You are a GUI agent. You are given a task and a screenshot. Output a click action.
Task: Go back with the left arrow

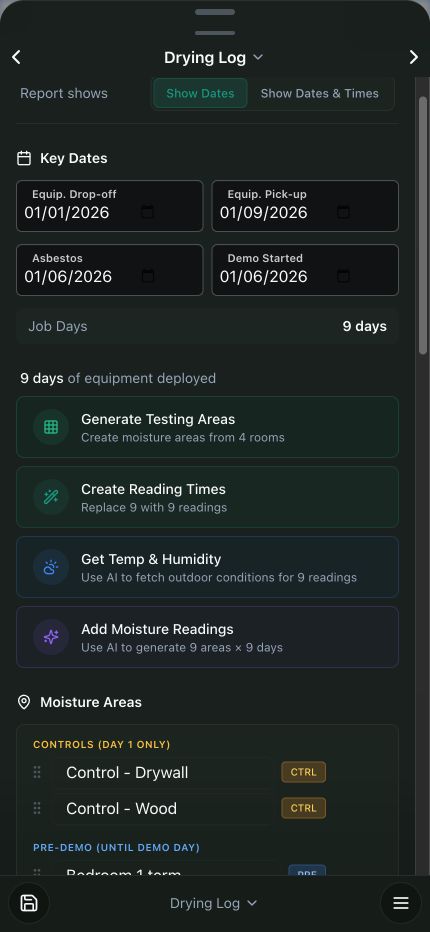[x=16, y=57]
